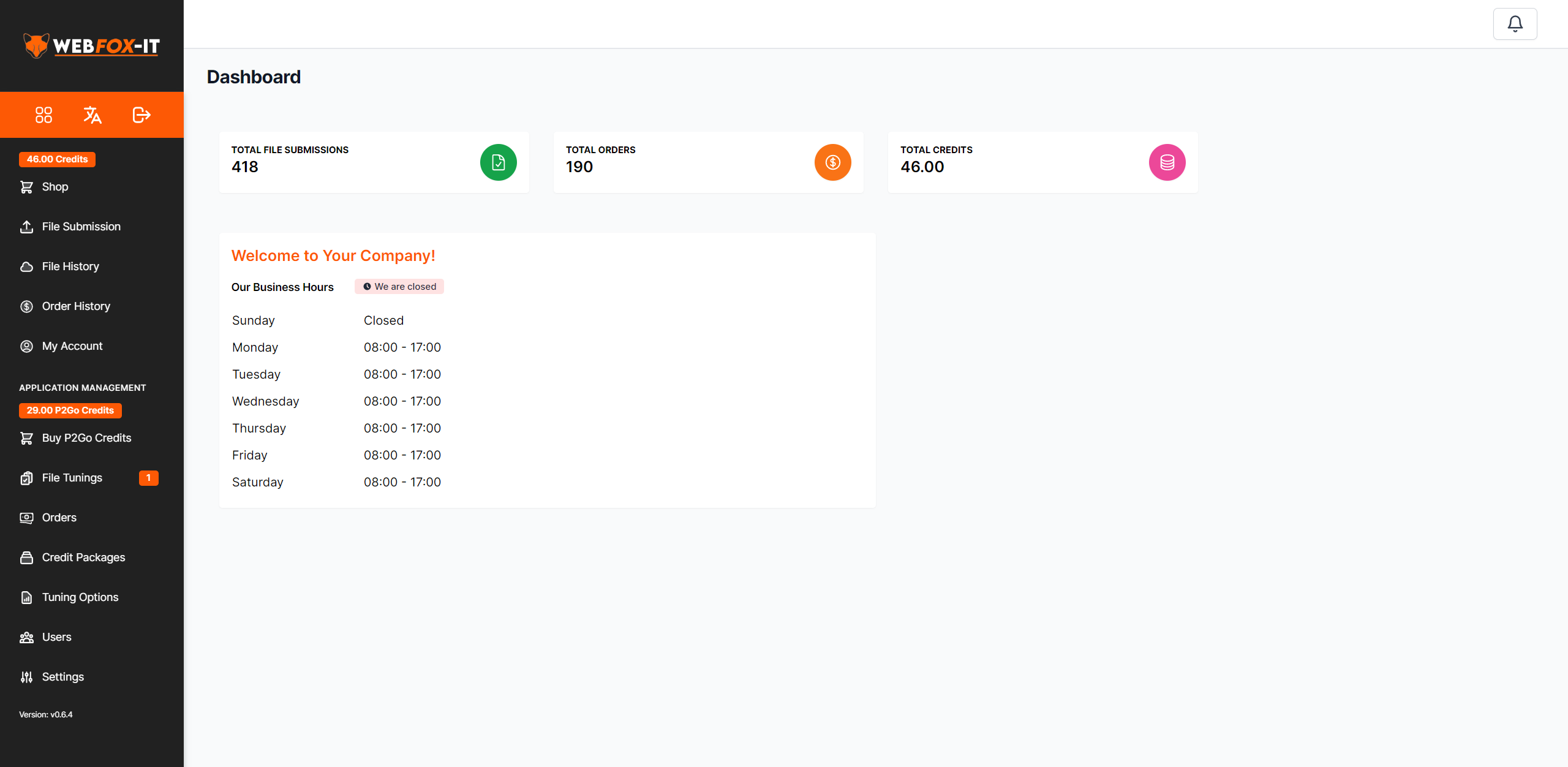Click the notification bell icon
Screen dimensions: 1568x767
click(x=1515, y=23)
